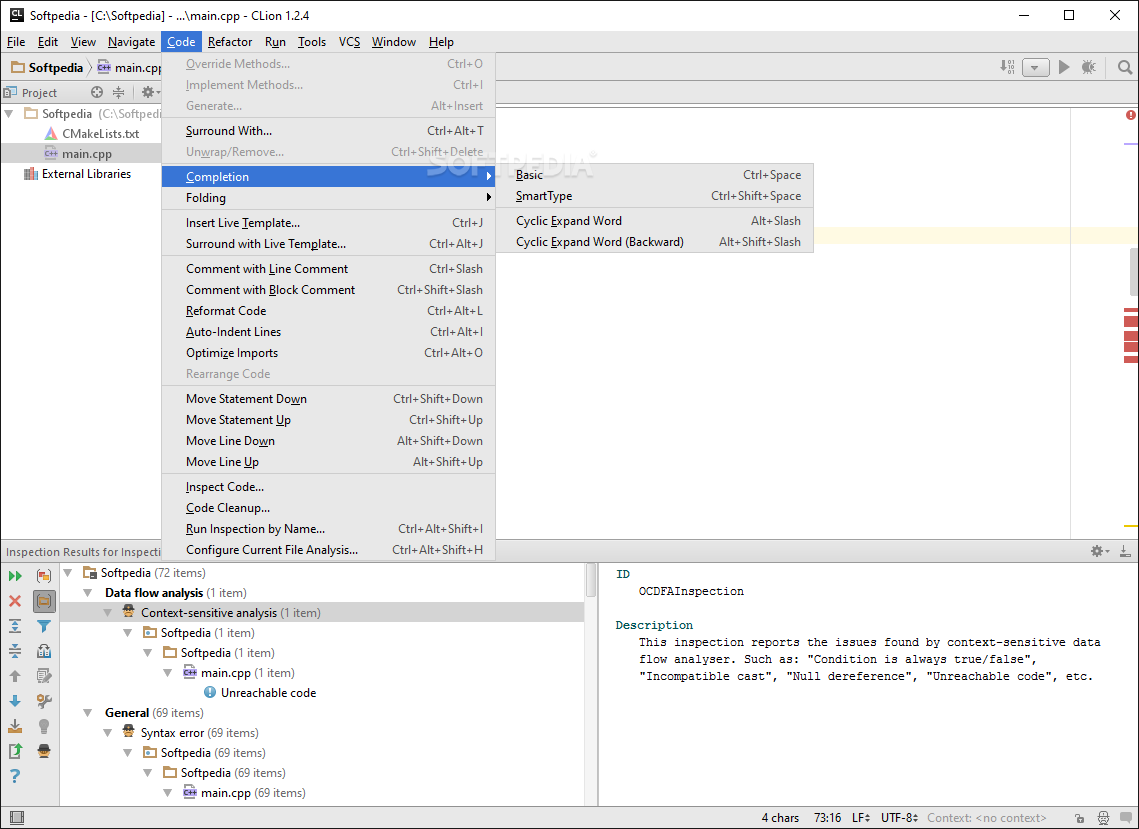Rerun inspection with green double-arrow icon
Viewport: 1139px width, 829px height.
point(15,576)
